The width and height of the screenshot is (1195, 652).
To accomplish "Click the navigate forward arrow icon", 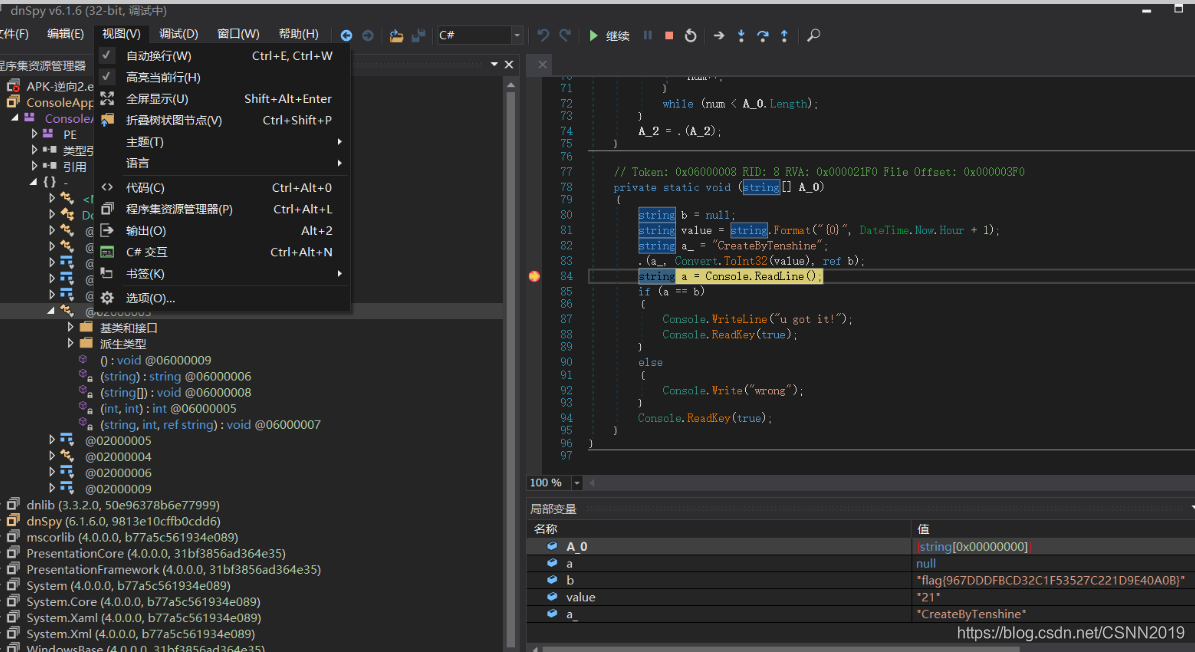I will (367, 35).
